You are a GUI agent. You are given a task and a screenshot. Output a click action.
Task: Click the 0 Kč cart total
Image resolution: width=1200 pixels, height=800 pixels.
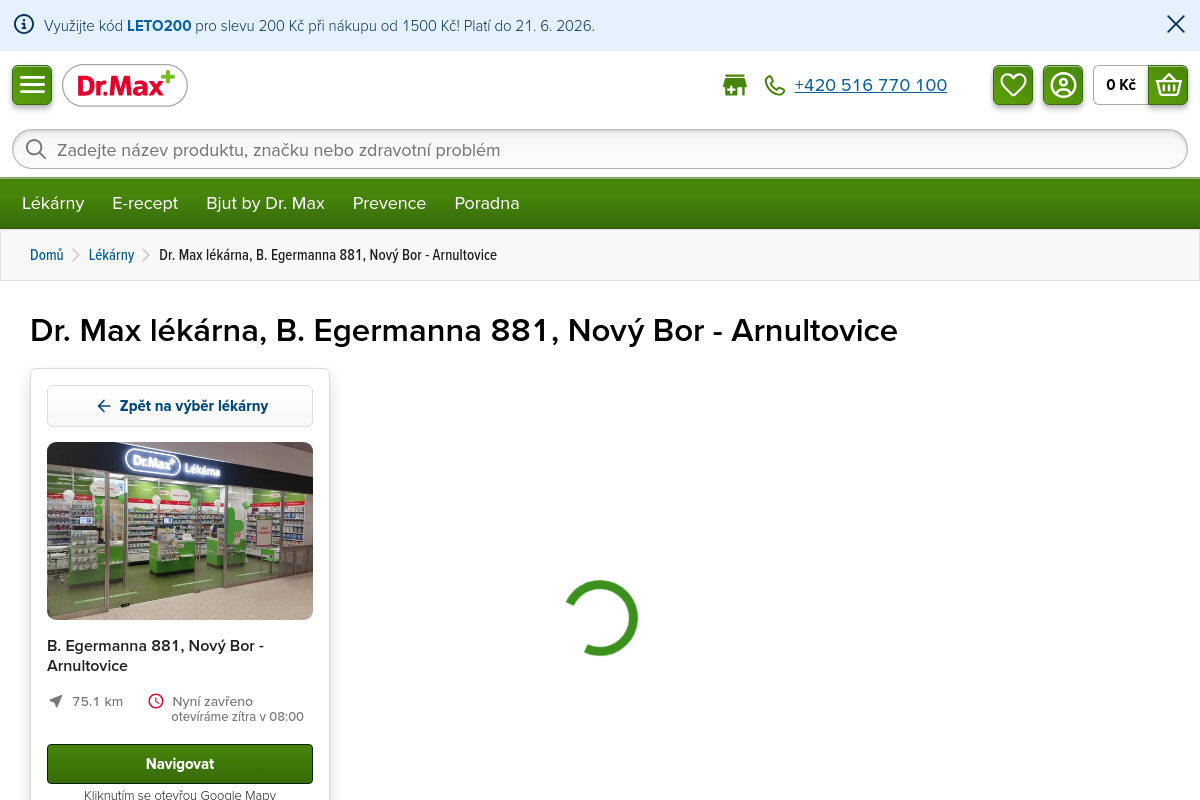pyautogui.click(x=1121, y=85)
